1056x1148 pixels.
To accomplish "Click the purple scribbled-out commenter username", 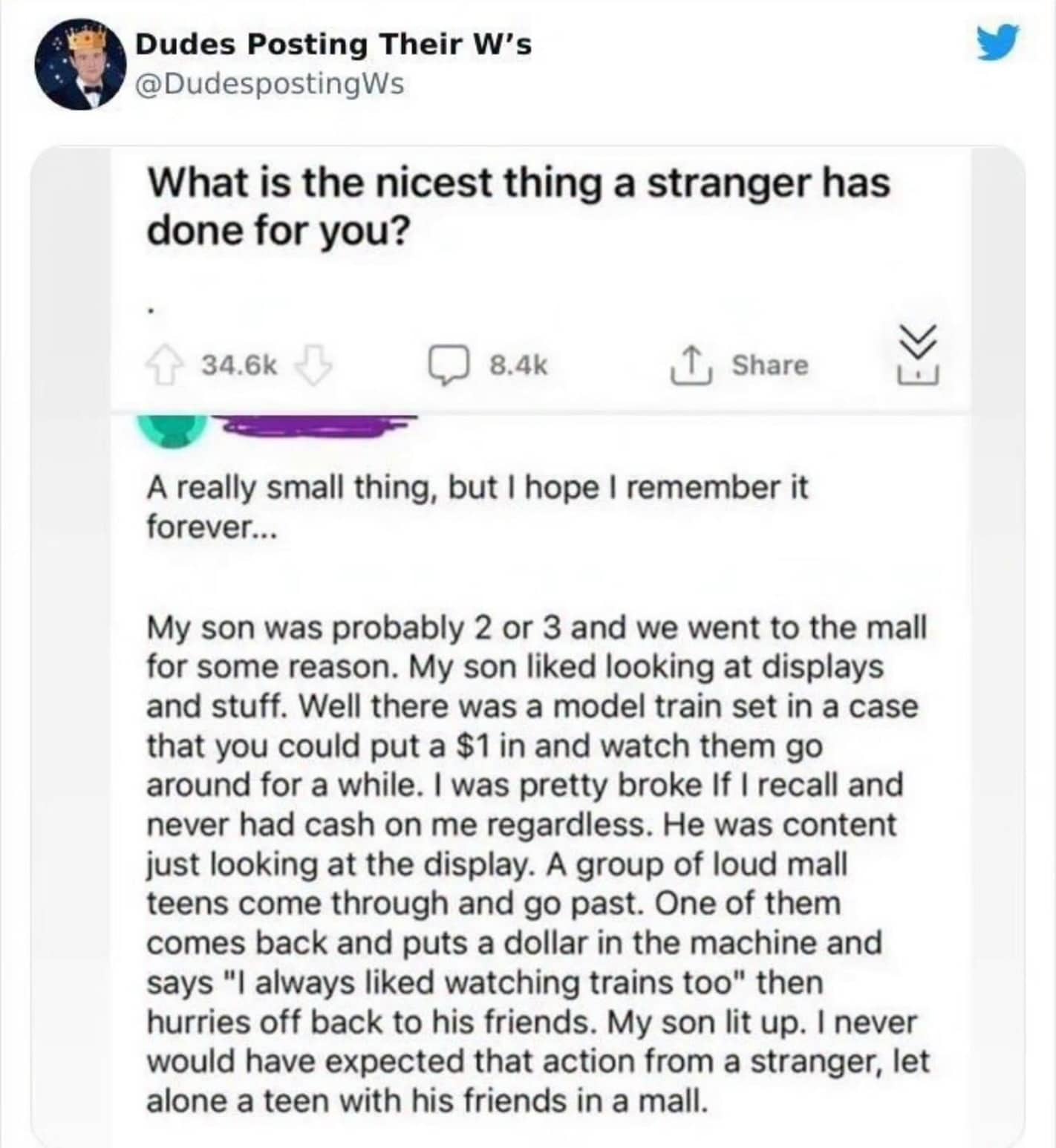I will (x=316, y=426).
